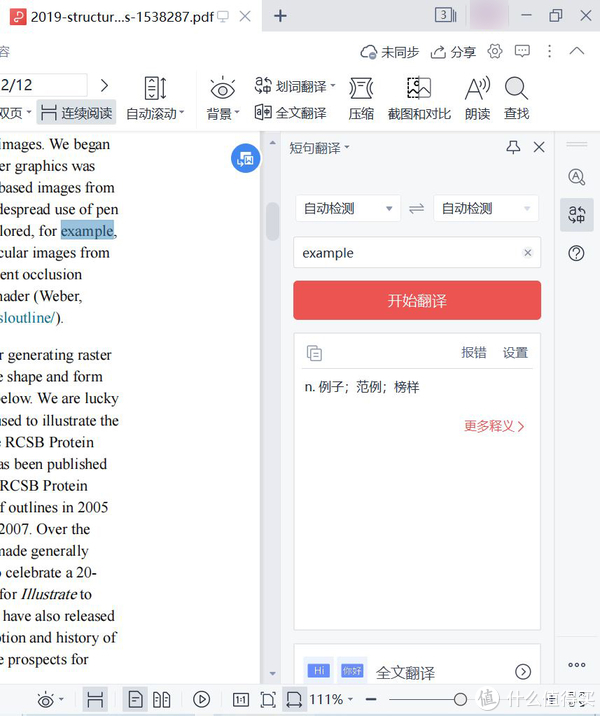Click the sloutline/ hyperlink in document

(27, 317)
